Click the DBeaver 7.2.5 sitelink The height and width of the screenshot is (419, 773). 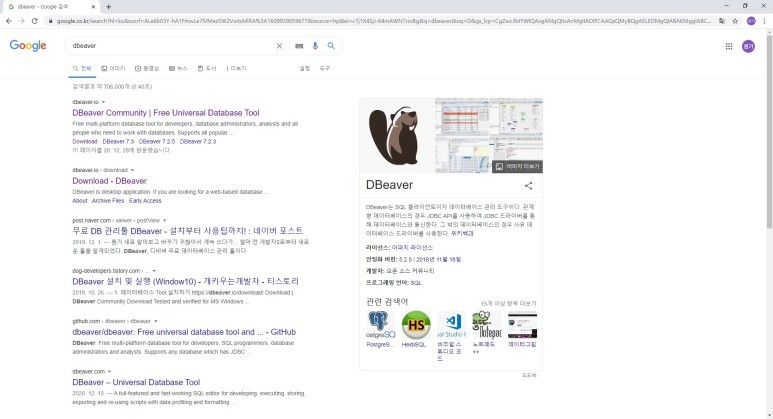point(157,141)
